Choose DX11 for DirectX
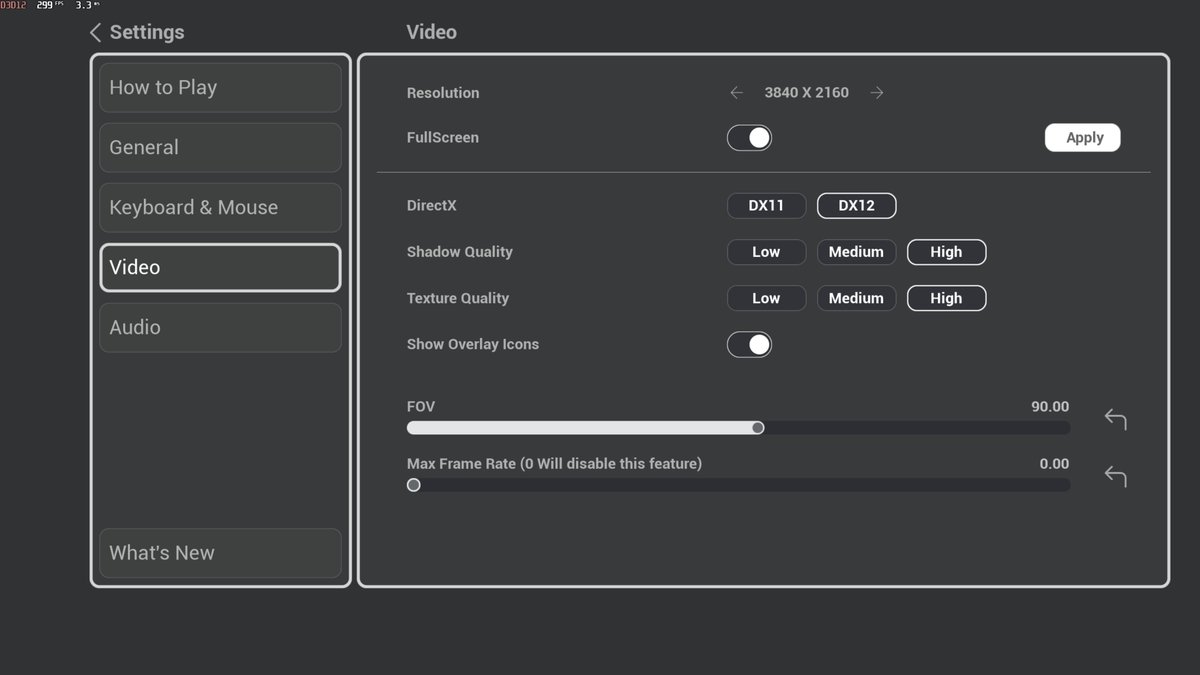This screenshot has width=1200, height=675. tap(766, 206)
